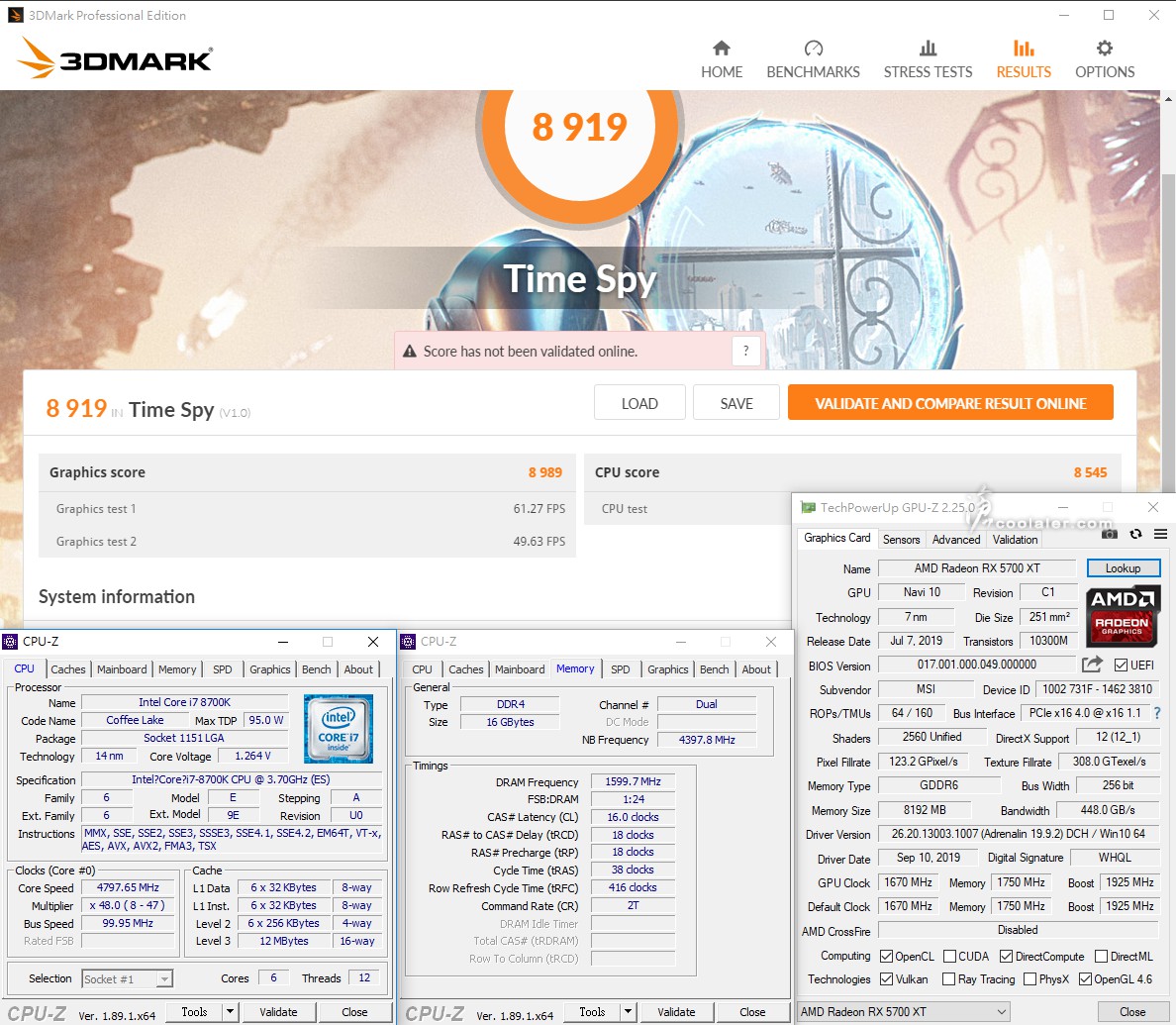Image resolution: width=1176 pixels, height=1025 pixels.
Task: Click the AMD Radeon Graphics logo in GPU-Z
Action: (1122, 618)
